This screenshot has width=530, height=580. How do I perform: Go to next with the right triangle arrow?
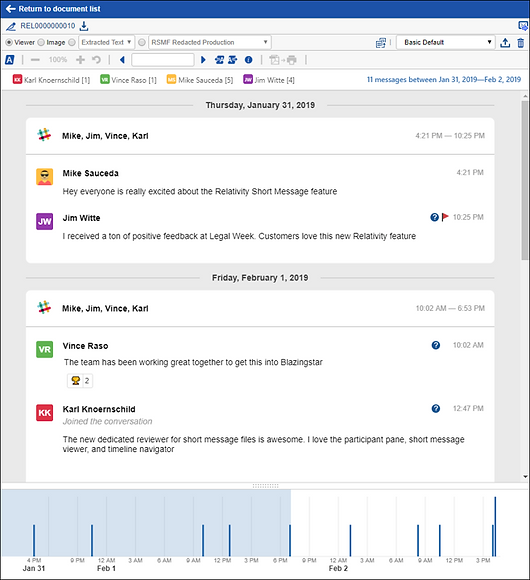point(203,60)
